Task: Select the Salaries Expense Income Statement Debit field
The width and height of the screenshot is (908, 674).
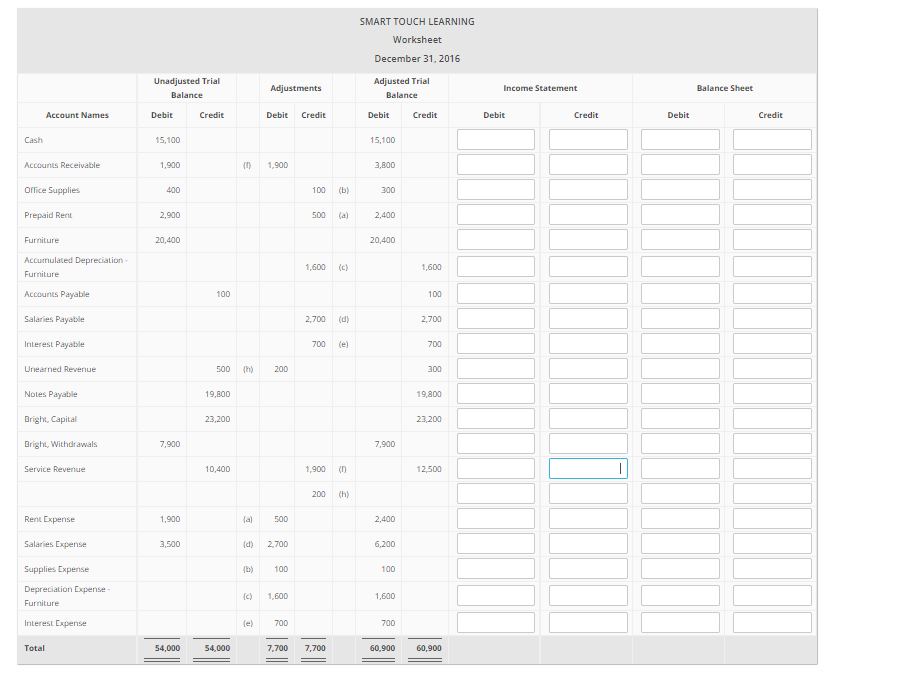Action: (496, 543)
